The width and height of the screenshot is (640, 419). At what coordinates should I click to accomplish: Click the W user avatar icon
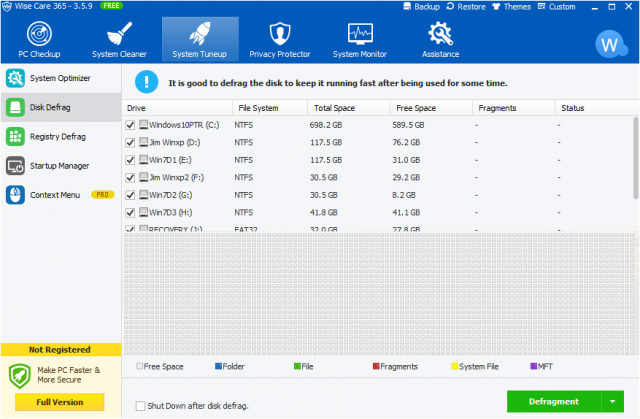(611, 44)
